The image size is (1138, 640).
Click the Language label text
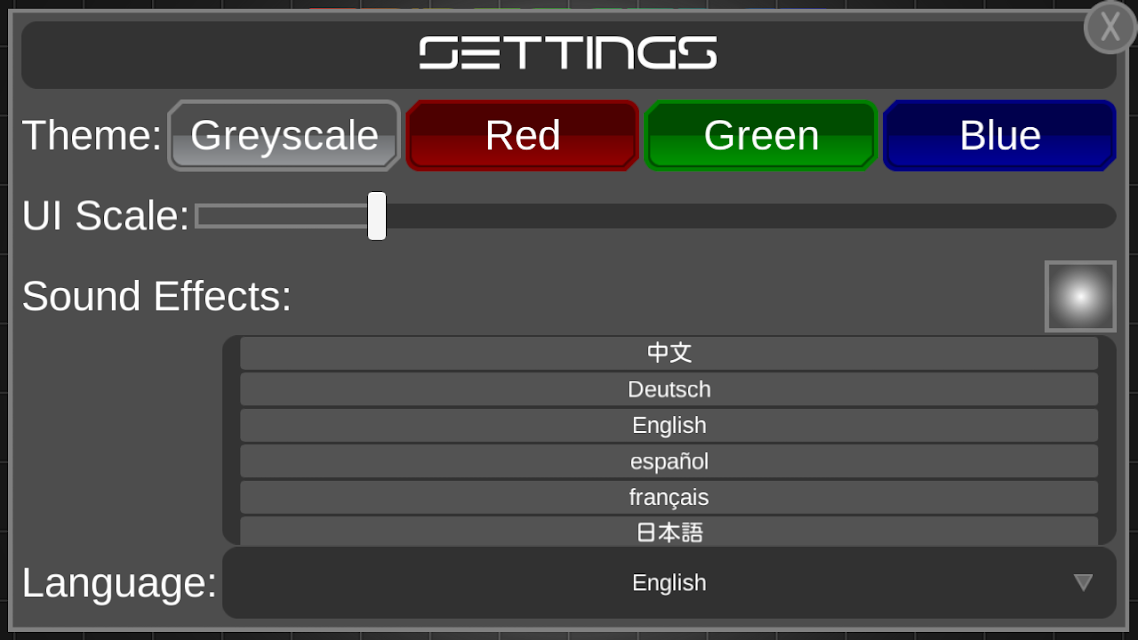[x=120, y=583]
